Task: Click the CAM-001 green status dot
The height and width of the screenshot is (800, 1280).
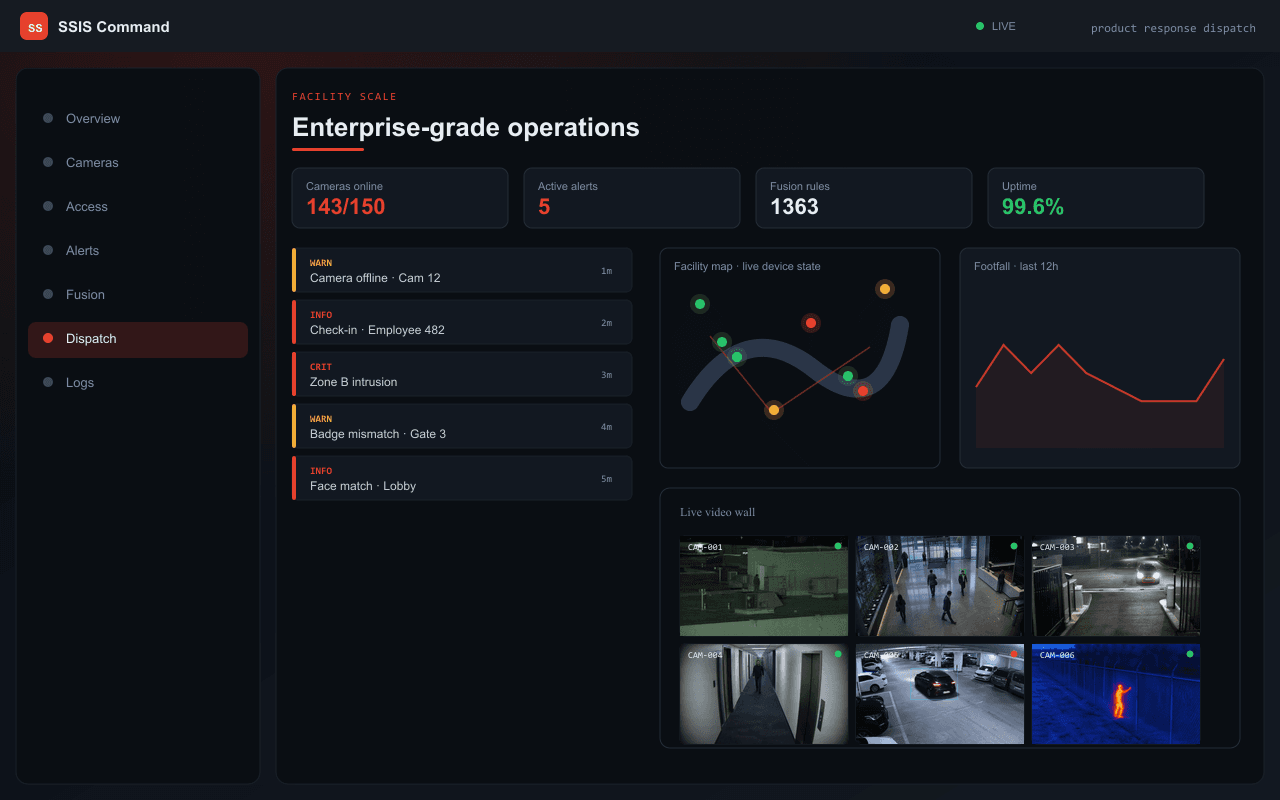Action: point(838,546)
